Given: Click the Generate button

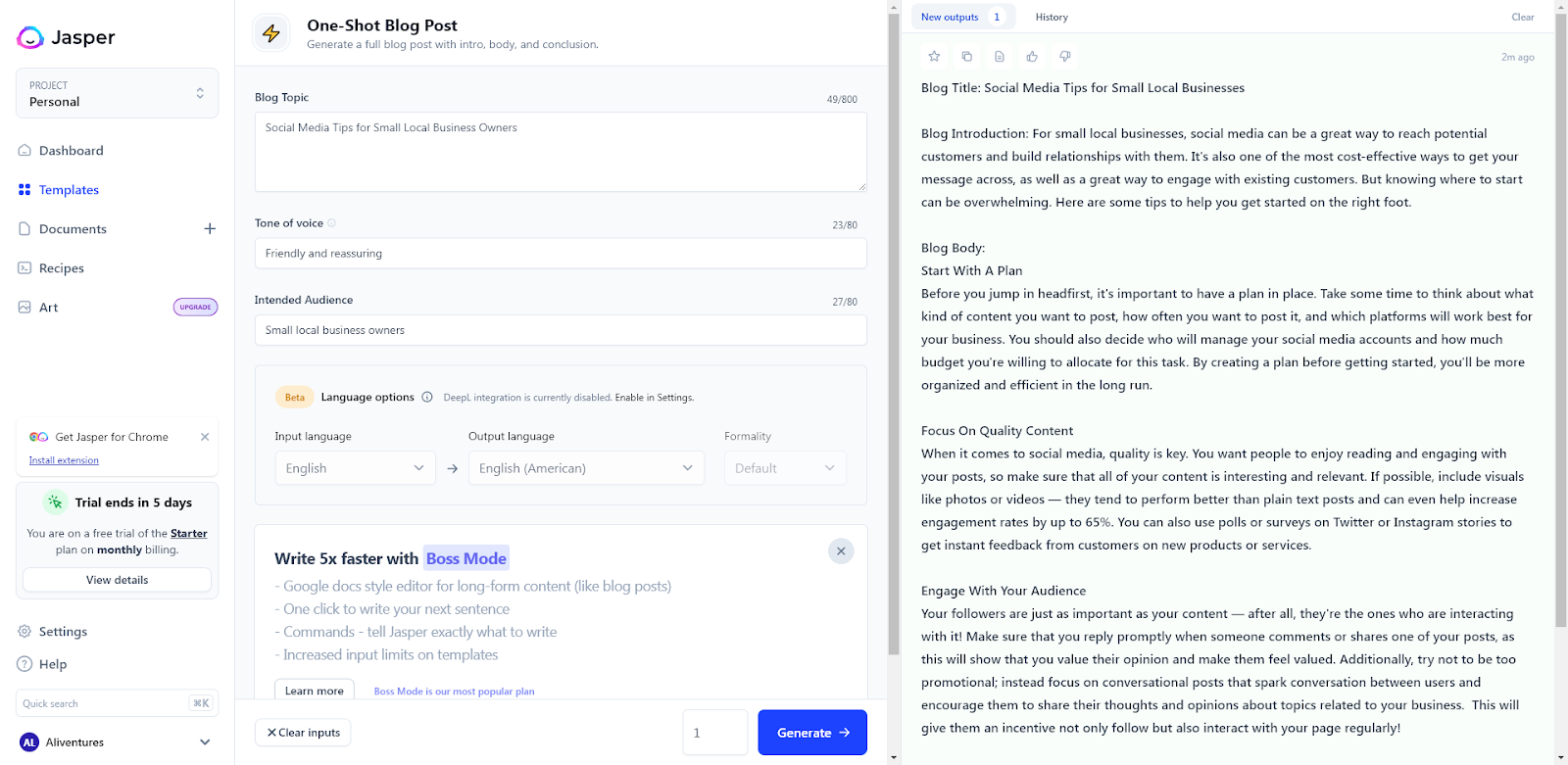Looking at the screenshot, I should tap(811, 732).
